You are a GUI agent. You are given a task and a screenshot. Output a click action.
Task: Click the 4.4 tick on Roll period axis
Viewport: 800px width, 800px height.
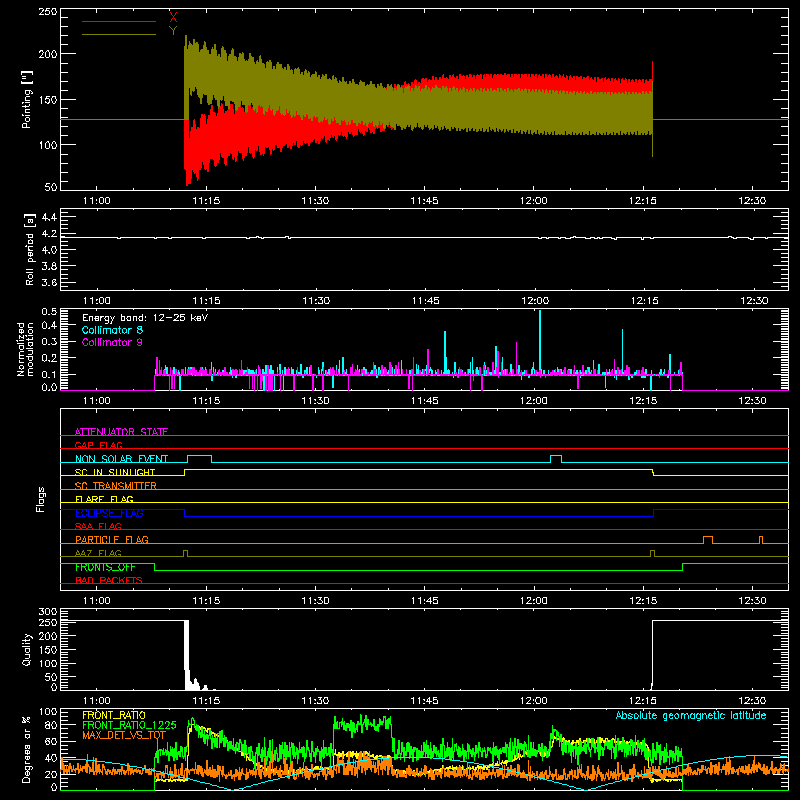[49, 218]
